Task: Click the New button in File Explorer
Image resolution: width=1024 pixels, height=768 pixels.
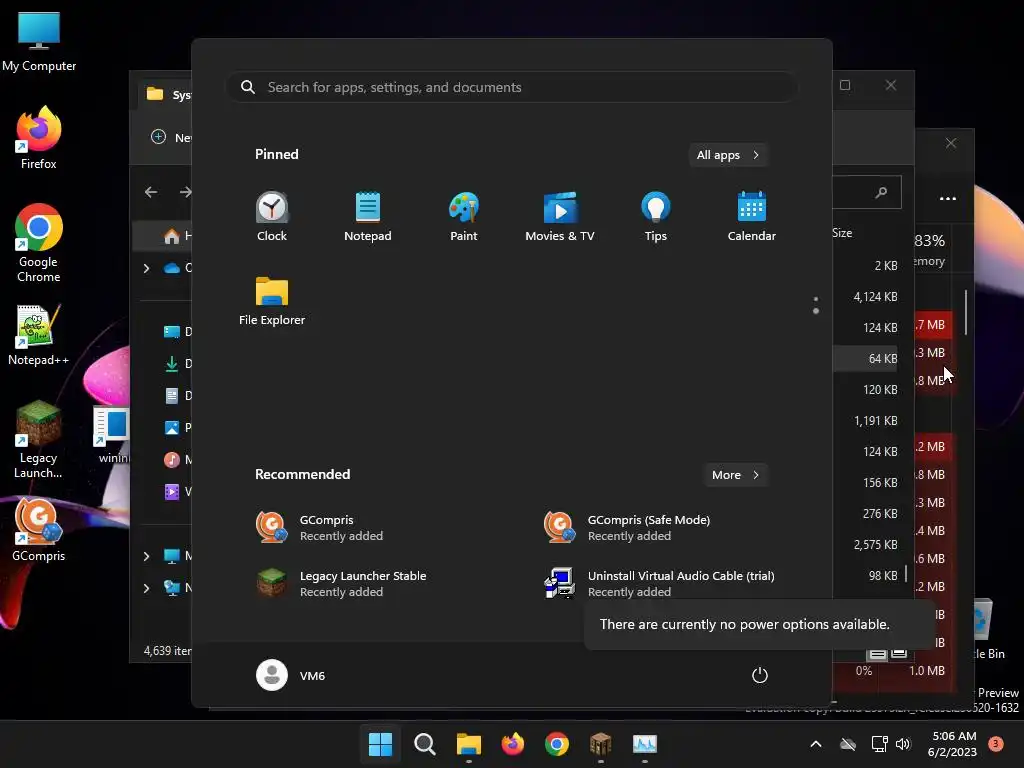Action: coord(171,137)
